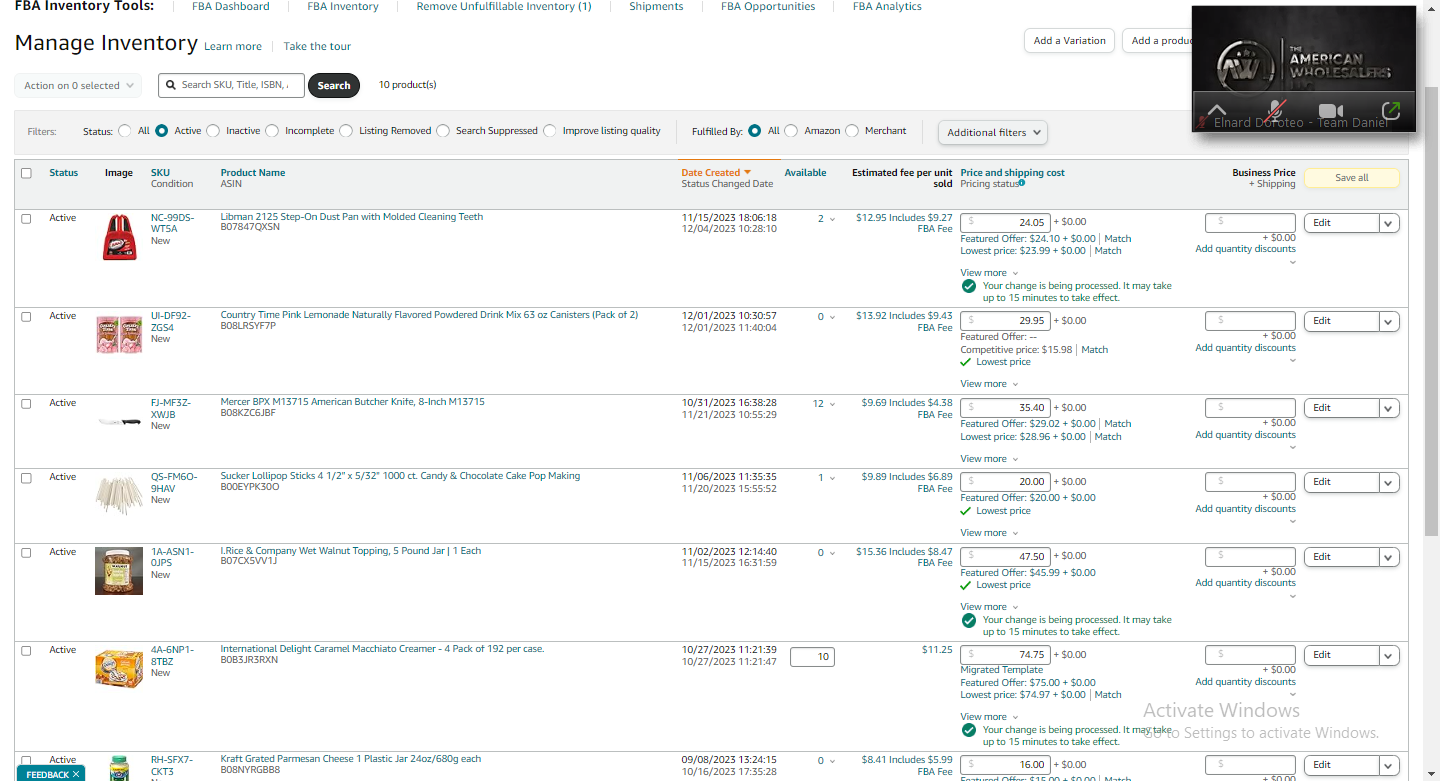Expand meeting overlay with up chevron
Image resolution: width=1440 pixels, height=781 pixels.
click(x=1216, y=110)
